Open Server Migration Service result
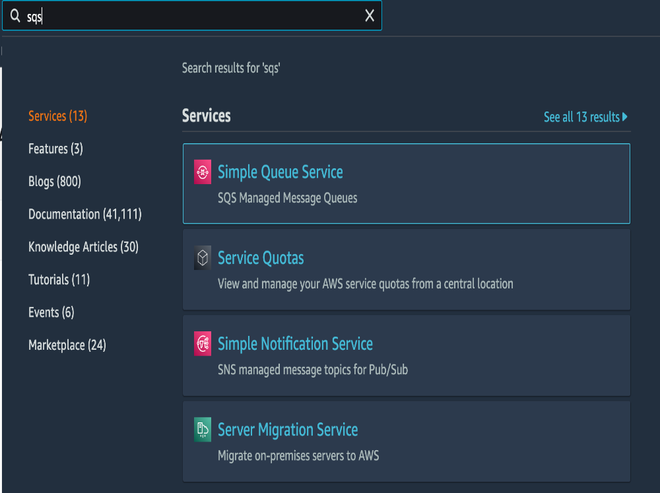 (287, 430)
